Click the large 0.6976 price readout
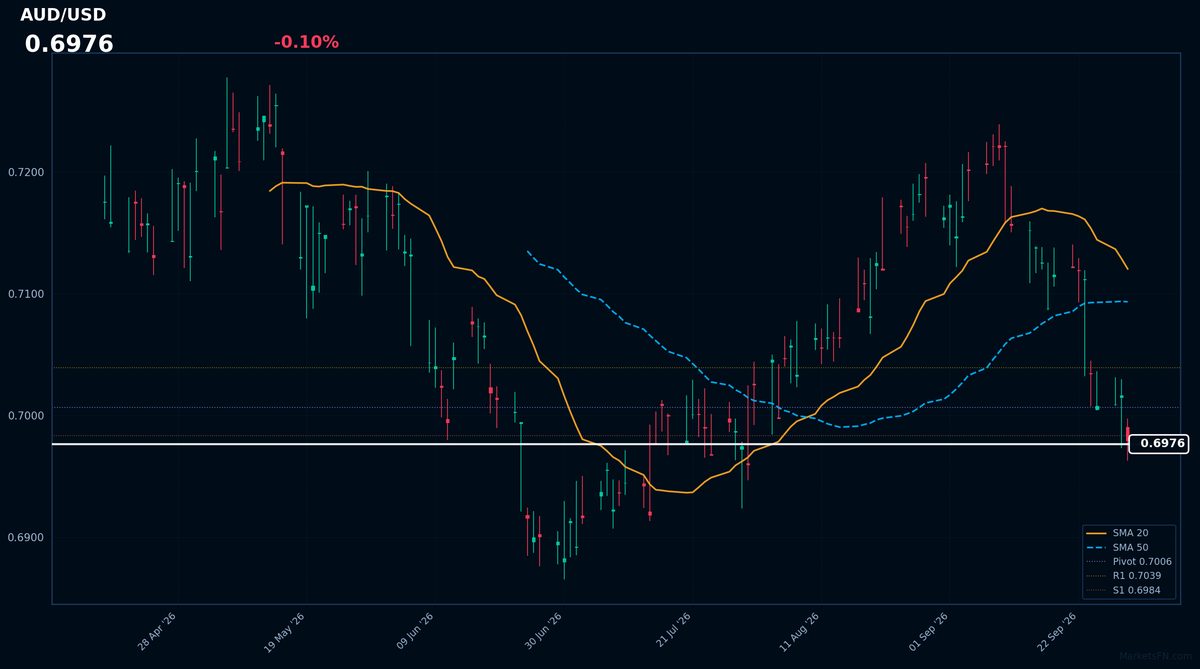 click(x=69, y=45)
